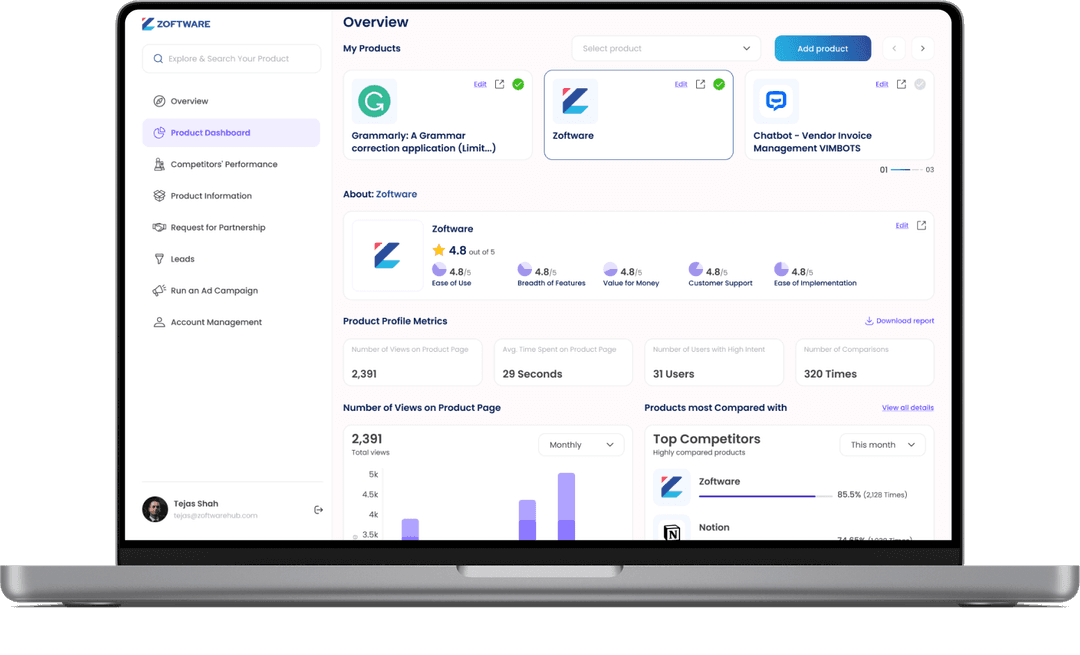Image resolution: width=1080 pixels, height=655 pixels.
Task: Click the Ease of Implementation rating icon
Action: 781,269
